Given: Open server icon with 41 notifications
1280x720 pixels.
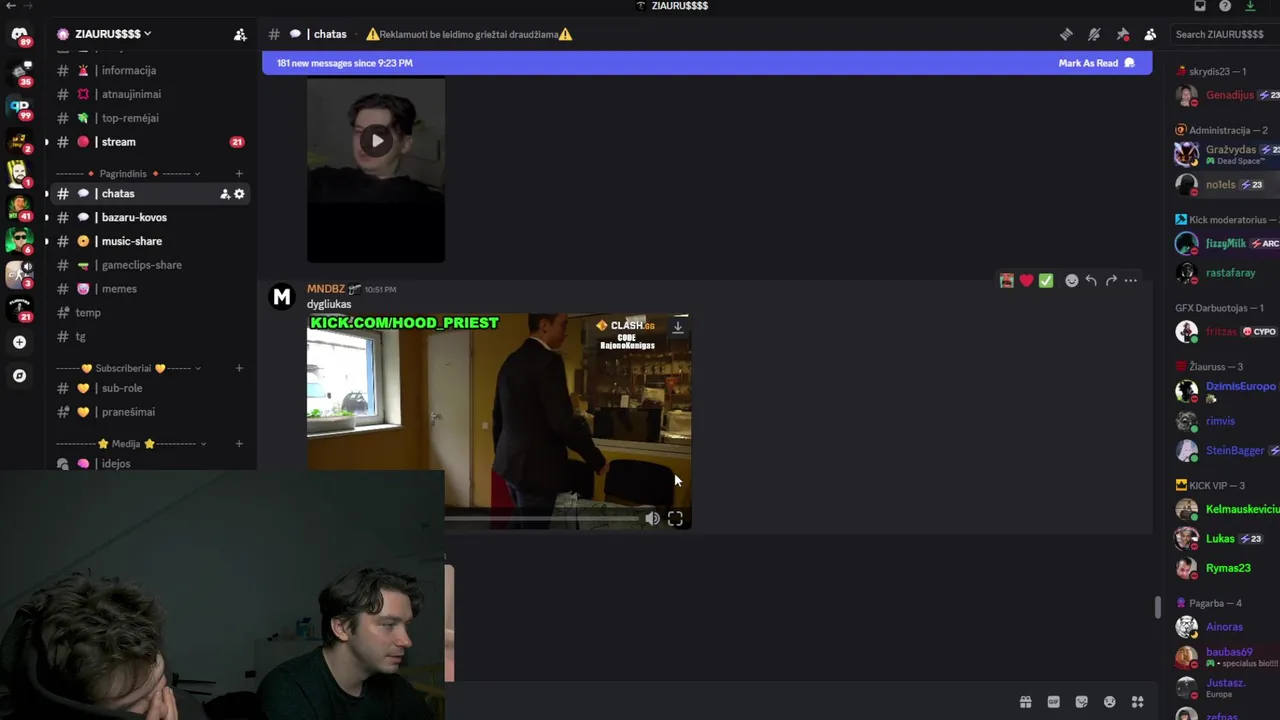Looking at the screenshot, I should [x=19, y=207].
